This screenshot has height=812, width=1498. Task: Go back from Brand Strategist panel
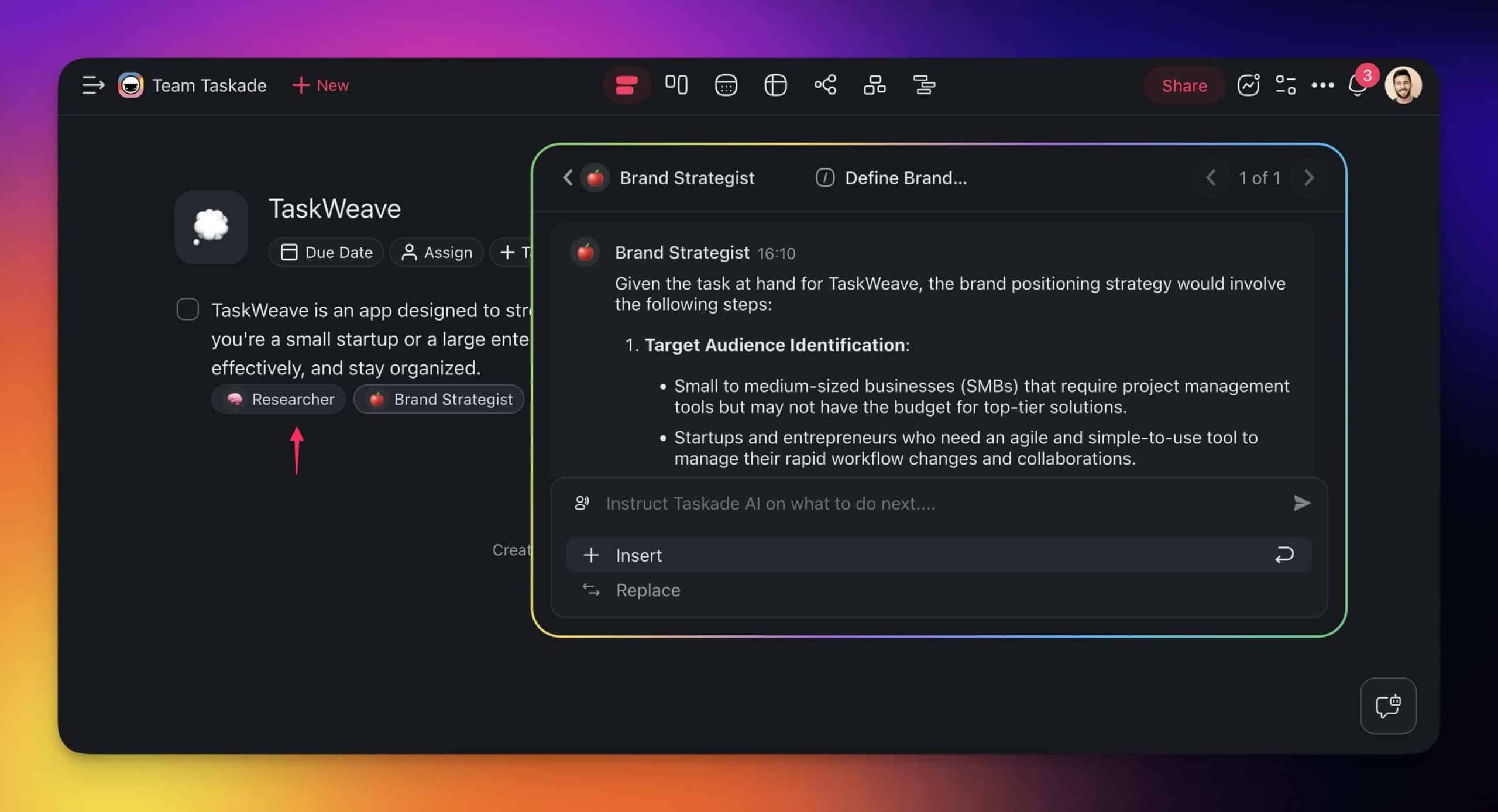(x=567, y=177)
